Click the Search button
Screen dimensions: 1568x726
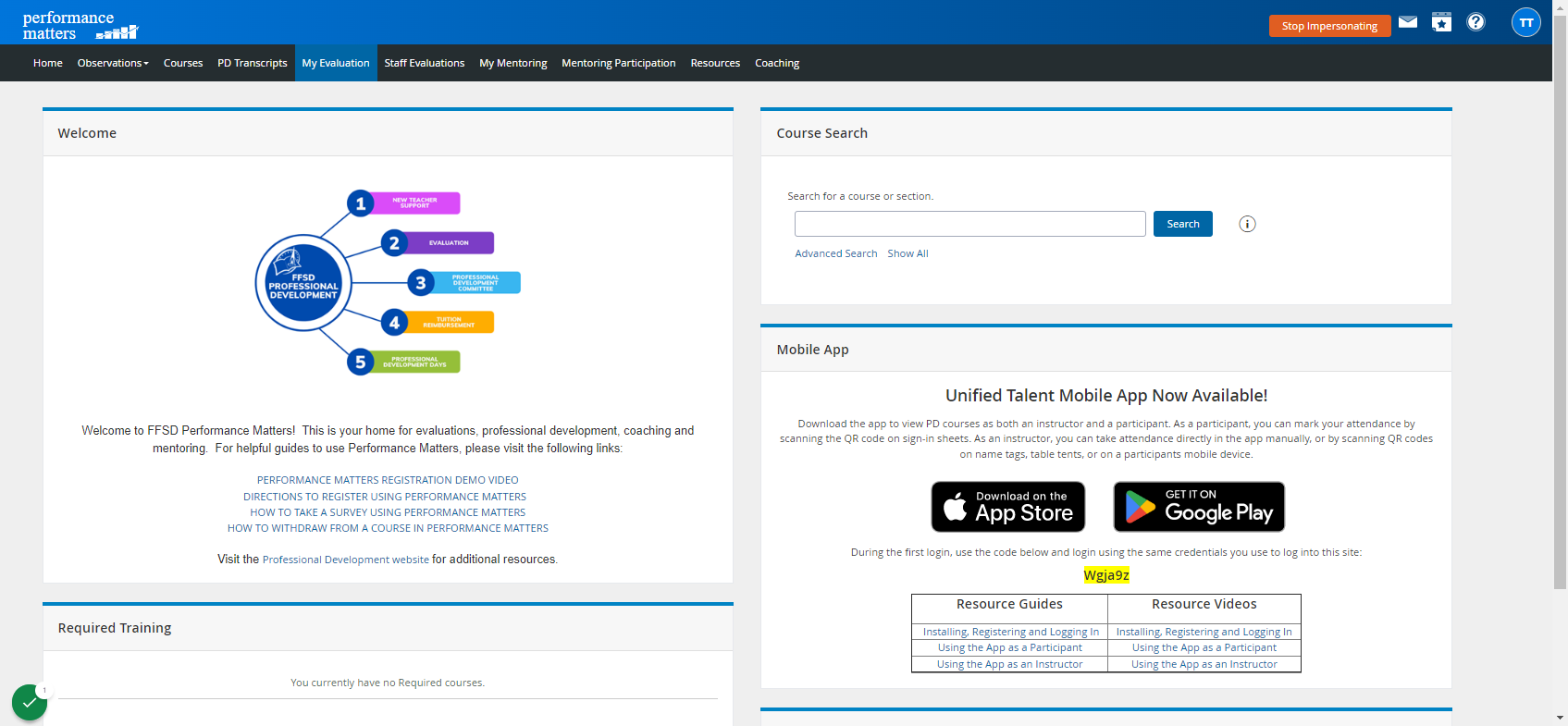click(1183, 224)
